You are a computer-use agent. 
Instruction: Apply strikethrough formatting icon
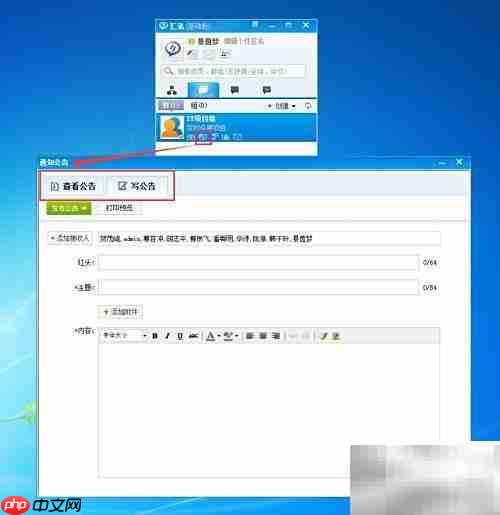tap(193, 336)
